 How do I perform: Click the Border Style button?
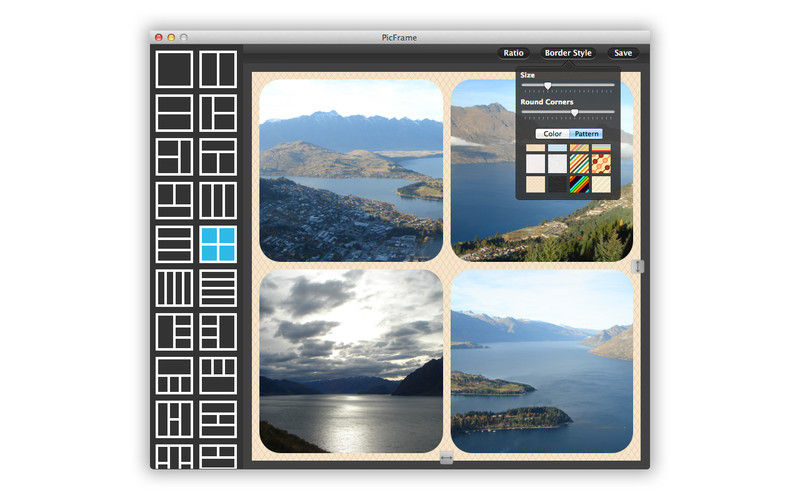pos(568,53)
